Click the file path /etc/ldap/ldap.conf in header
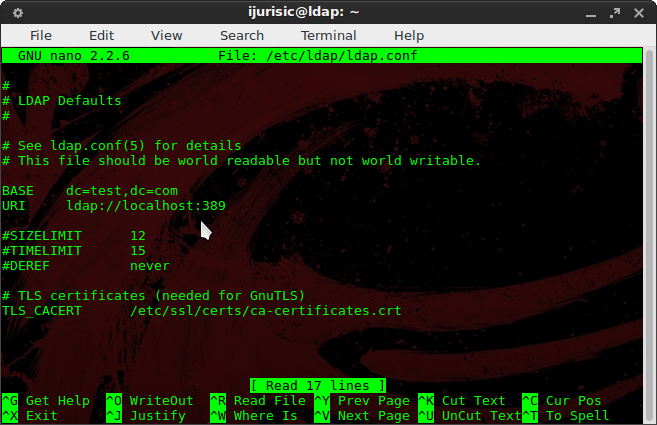The height and width of the screenshot is (425, 657). pyautogui.click(x=342, y=56)
